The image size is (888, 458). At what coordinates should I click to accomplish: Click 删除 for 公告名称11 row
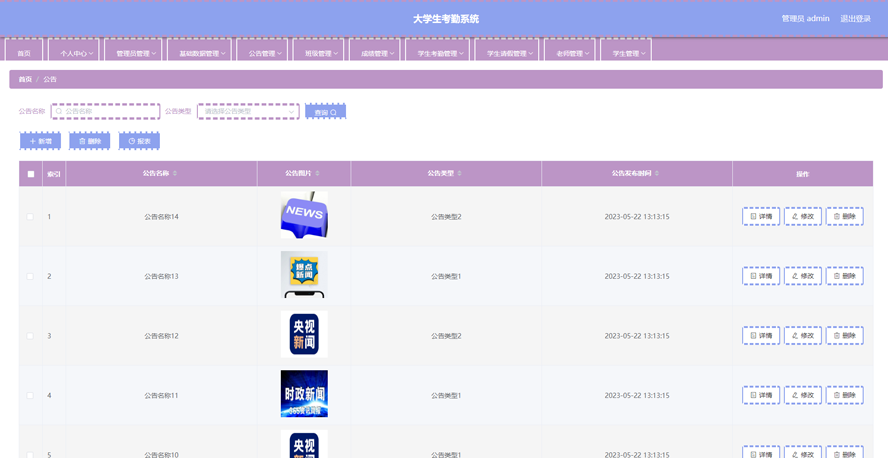tap(845, 395)
